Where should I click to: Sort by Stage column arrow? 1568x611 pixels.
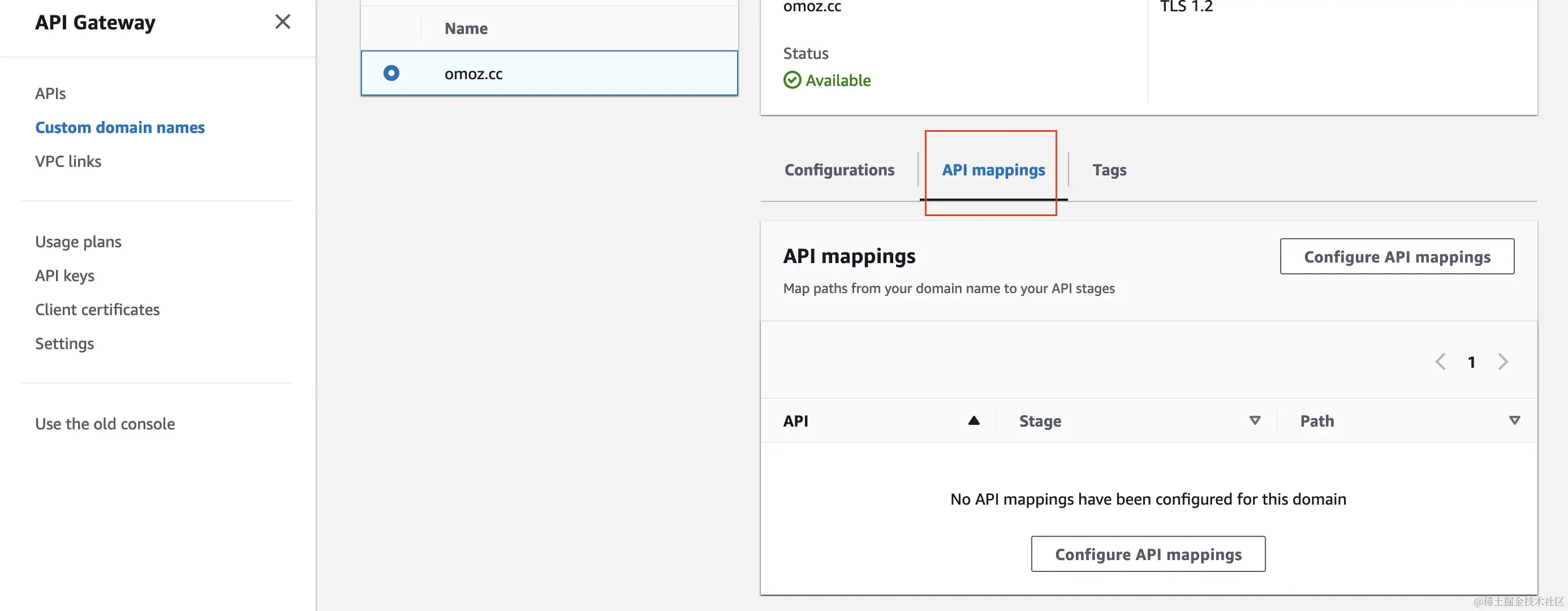coord(1255,420)
